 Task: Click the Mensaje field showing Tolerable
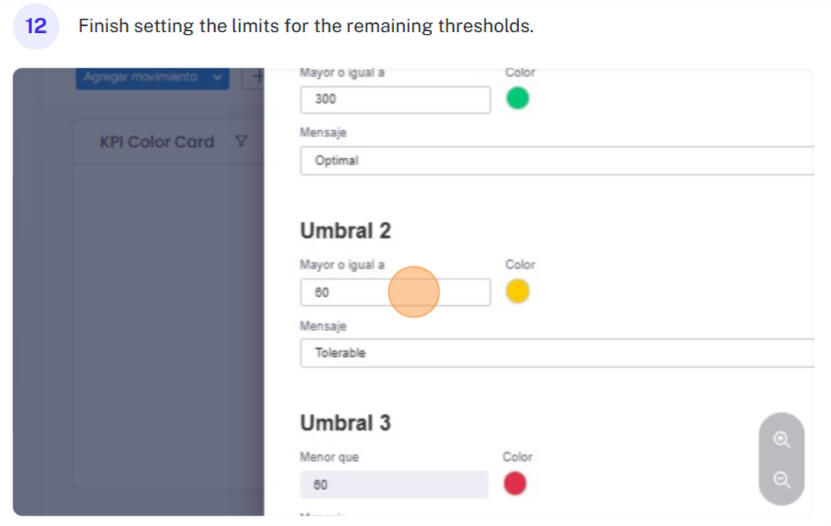[556, 353]
